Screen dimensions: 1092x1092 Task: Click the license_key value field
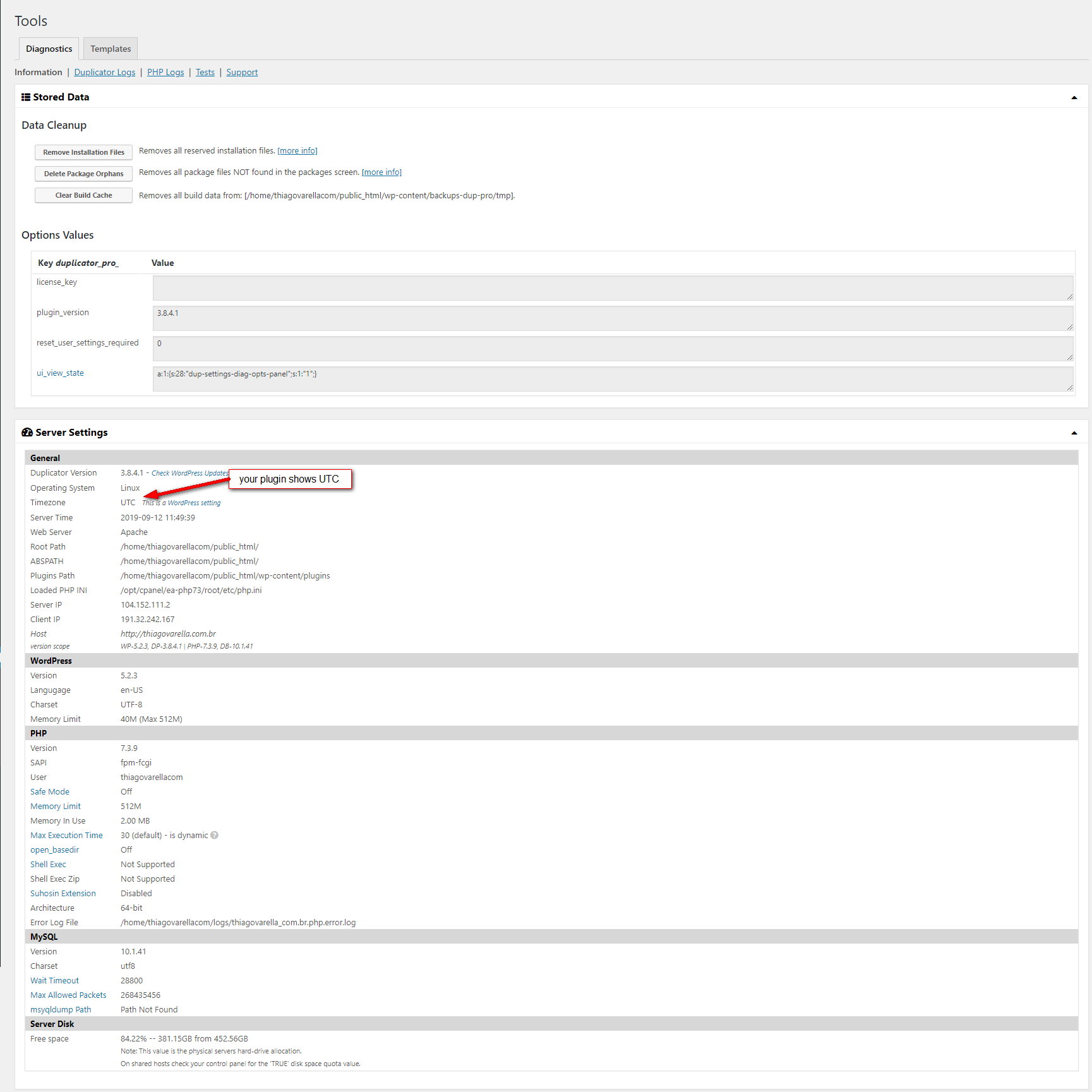pyautogui.click(x=613, y=288)
